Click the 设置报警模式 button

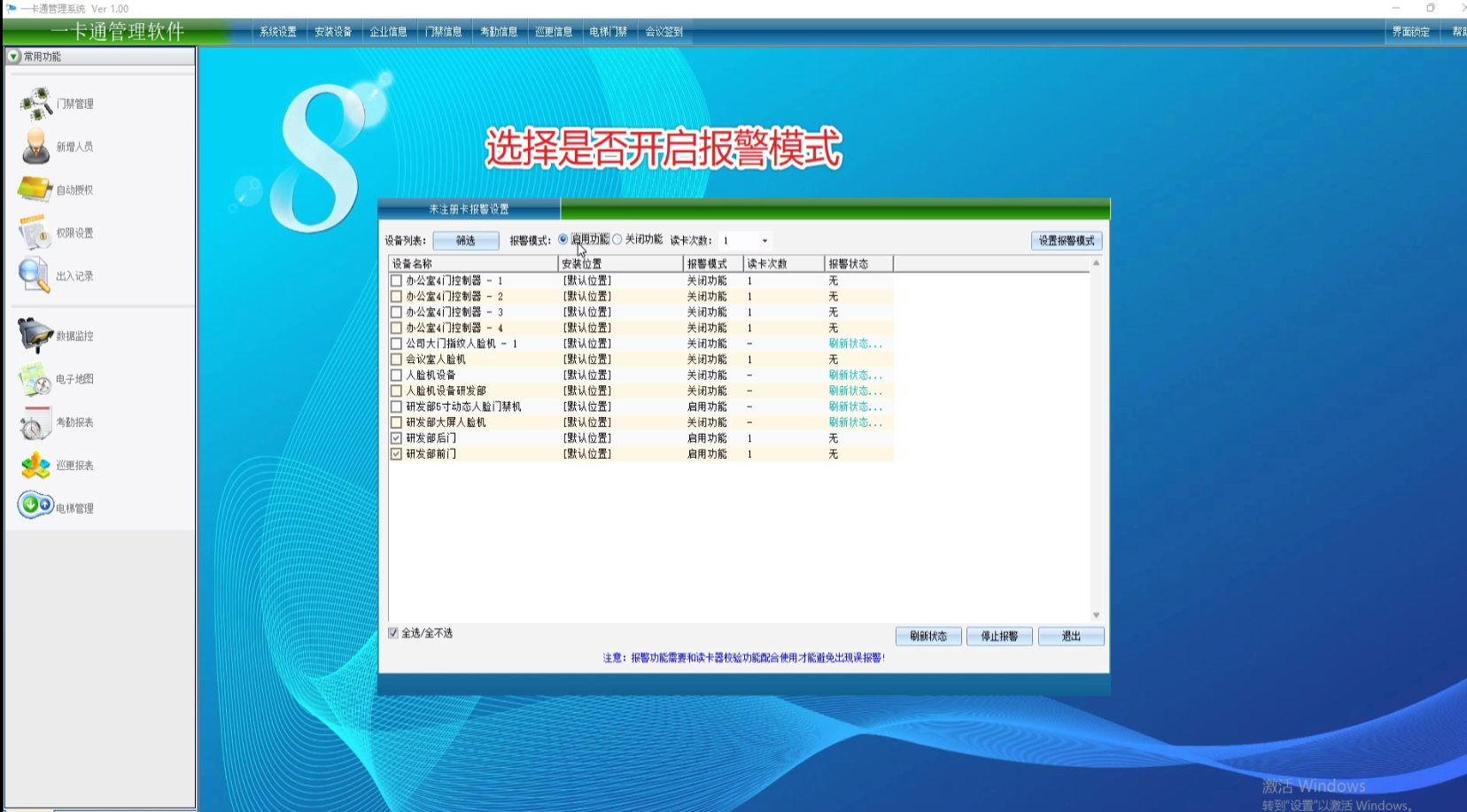(x=1066, y=241)
